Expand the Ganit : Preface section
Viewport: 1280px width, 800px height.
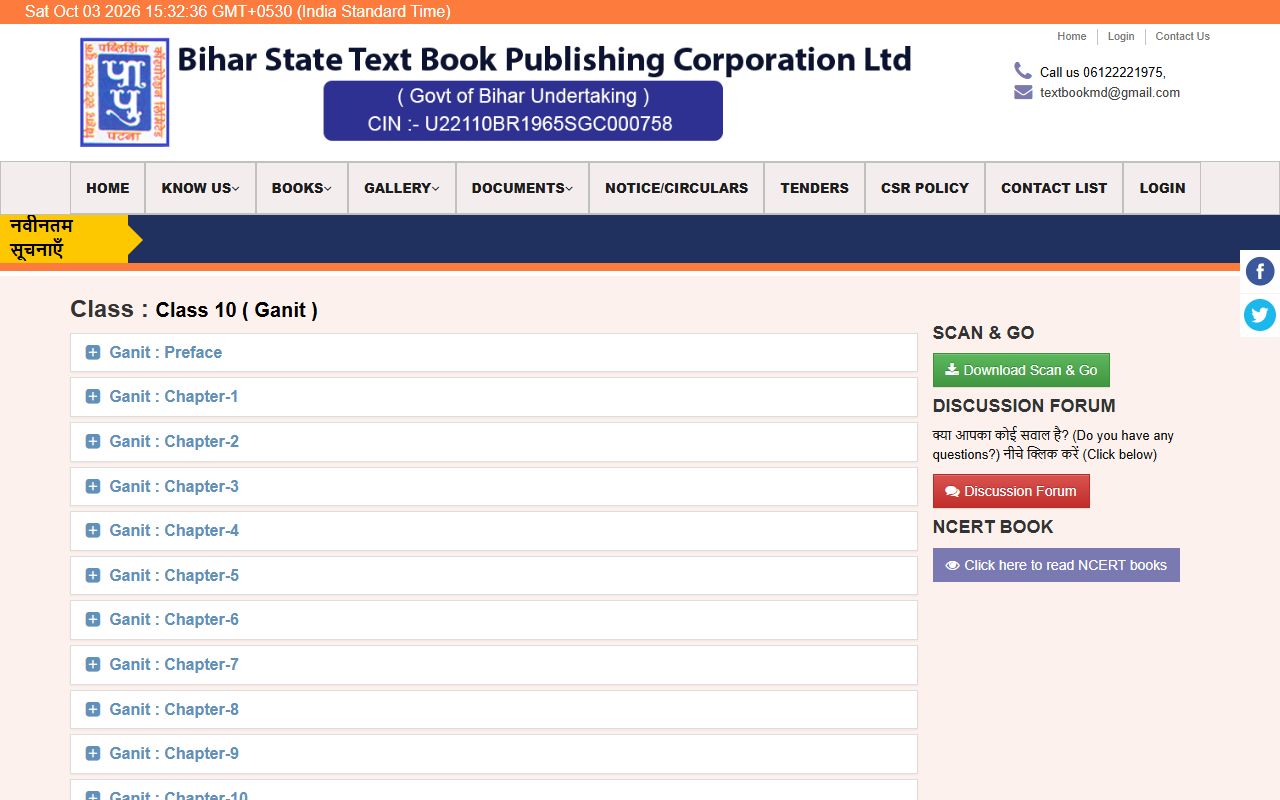(494, 352)
